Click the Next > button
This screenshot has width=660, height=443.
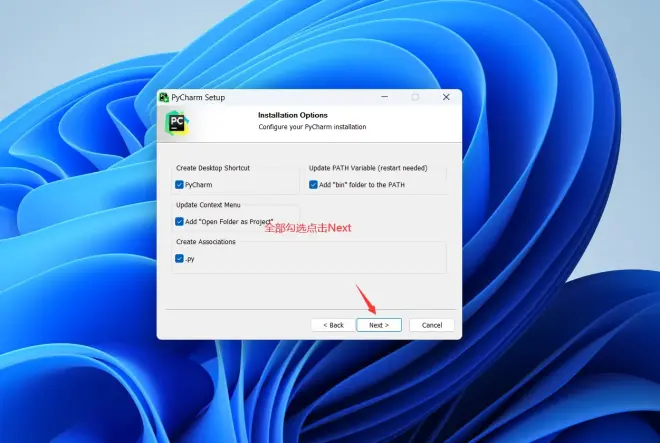pos(379,325)
